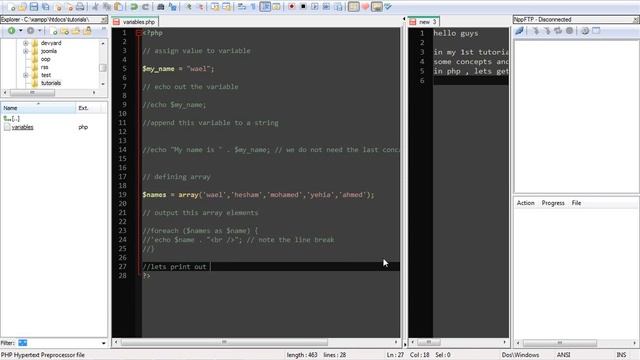Switch to the variables.php tab
The image size is (640, 360).
pyautogui.click(x=135, y=22)
